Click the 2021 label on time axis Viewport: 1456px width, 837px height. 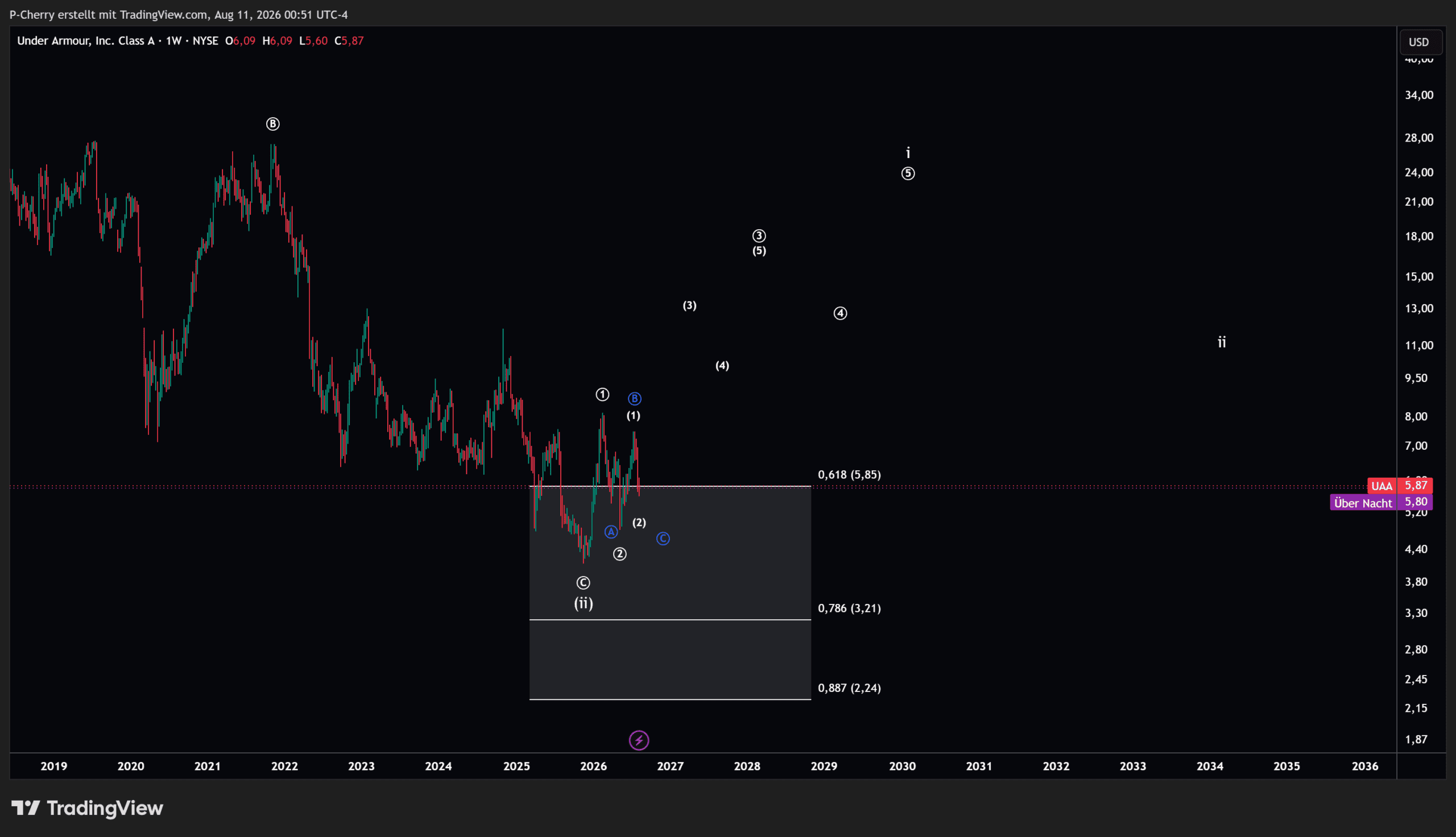tap(208, 766)
